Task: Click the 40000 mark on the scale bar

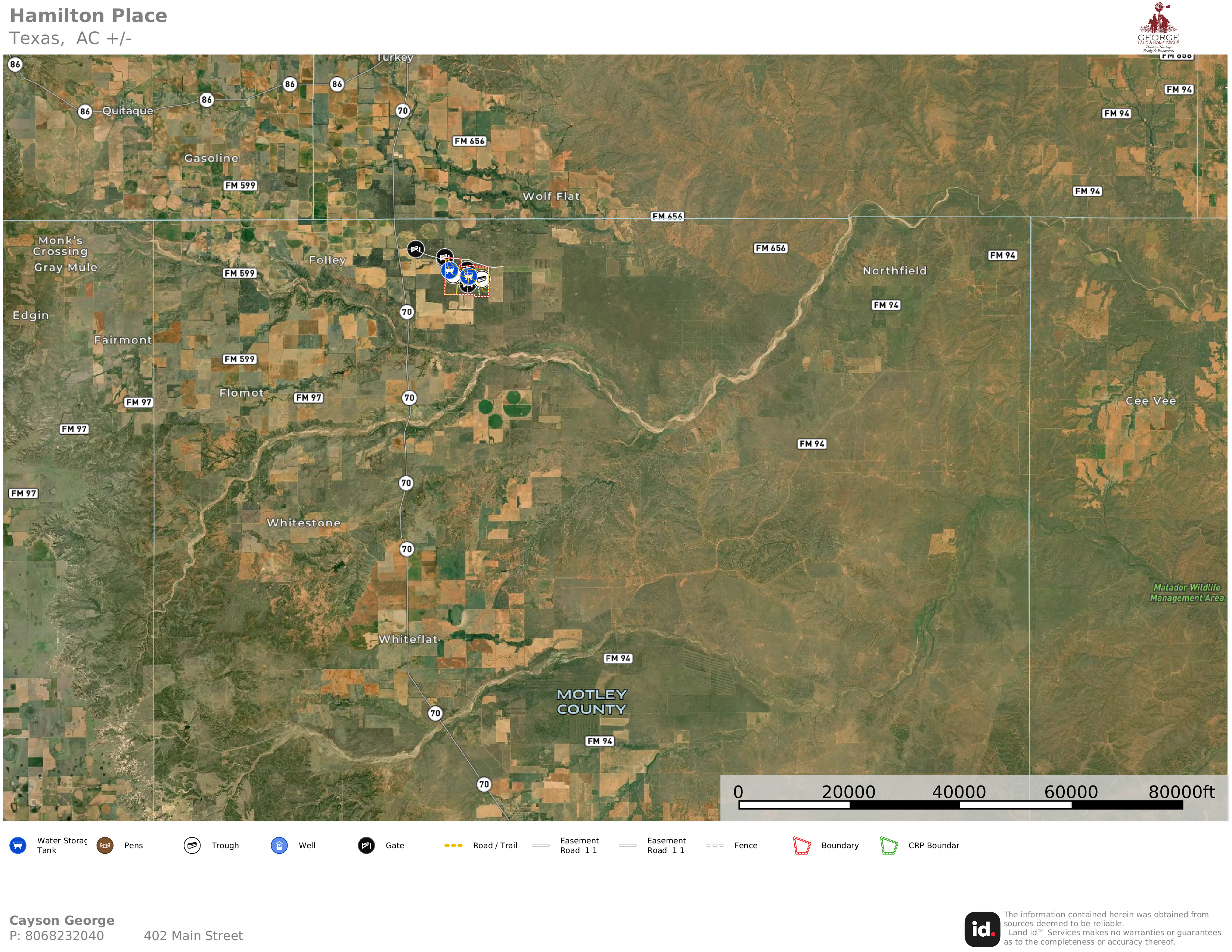Action: [959, 792]
